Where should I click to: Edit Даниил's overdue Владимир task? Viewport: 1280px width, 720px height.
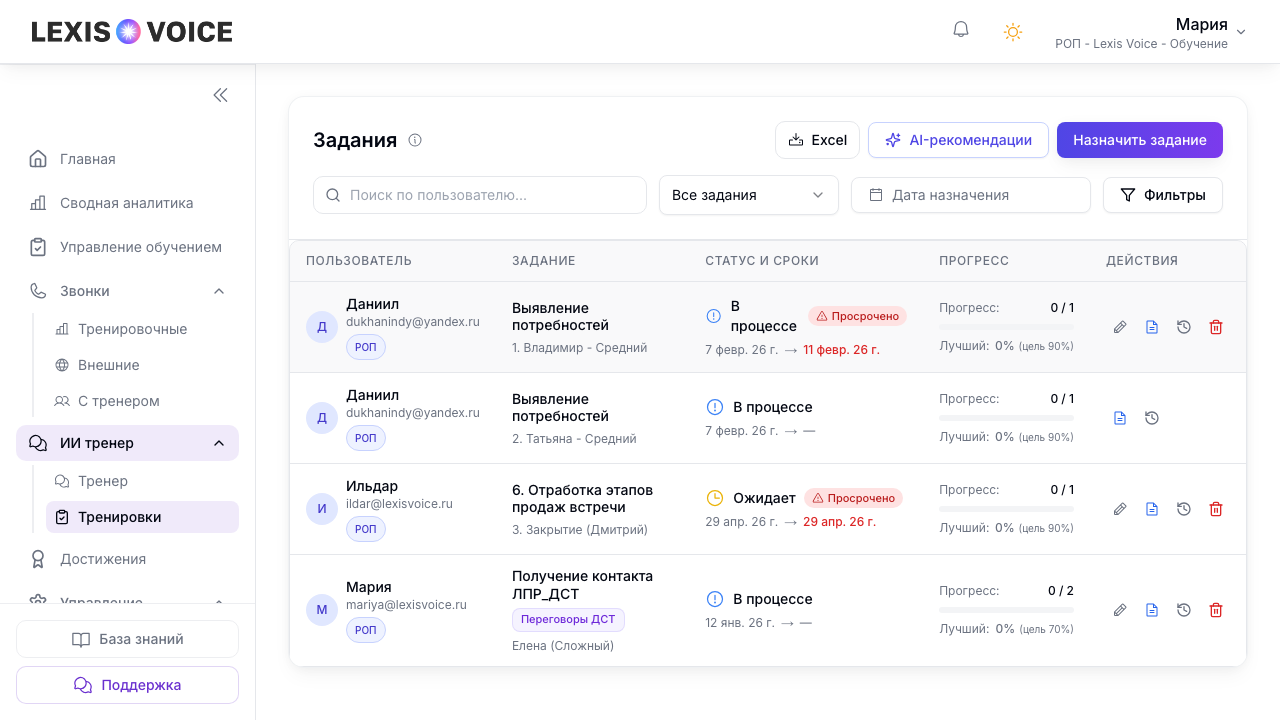(x=1120, y=327)
